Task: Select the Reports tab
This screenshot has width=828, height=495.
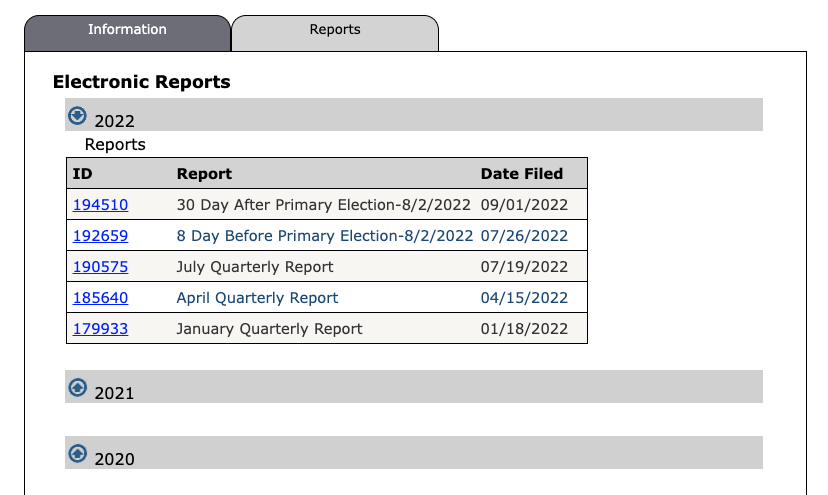Action: [335, 30]
